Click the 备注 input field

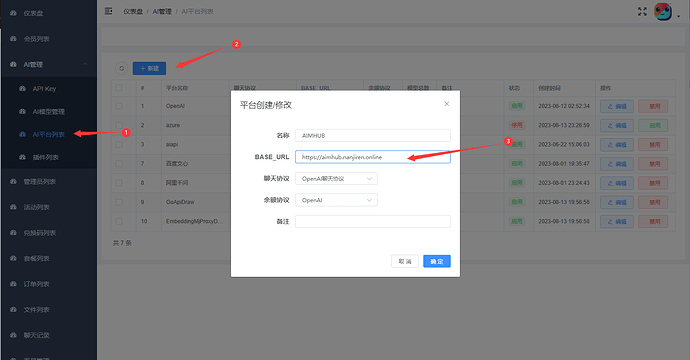[373, 221]
